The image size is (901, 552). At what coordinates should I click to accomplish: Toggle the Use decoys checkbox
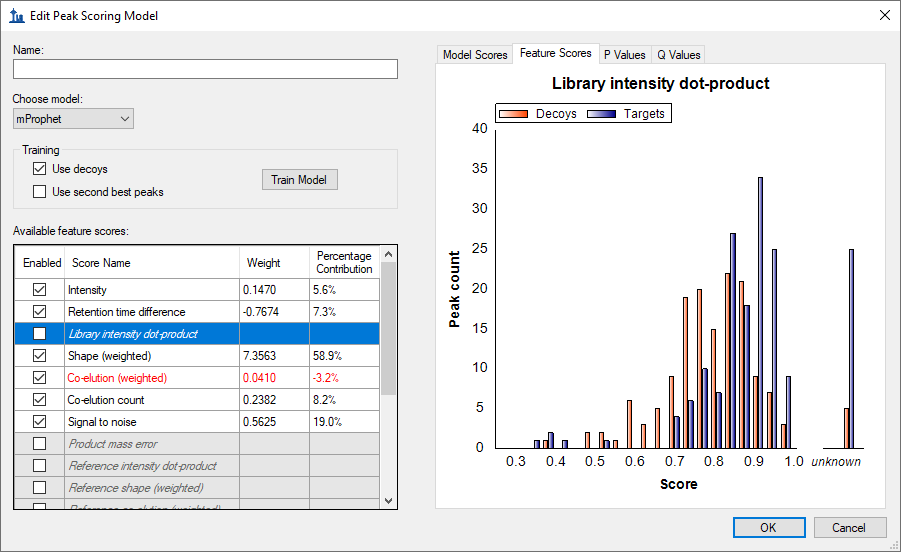point(40,169)
